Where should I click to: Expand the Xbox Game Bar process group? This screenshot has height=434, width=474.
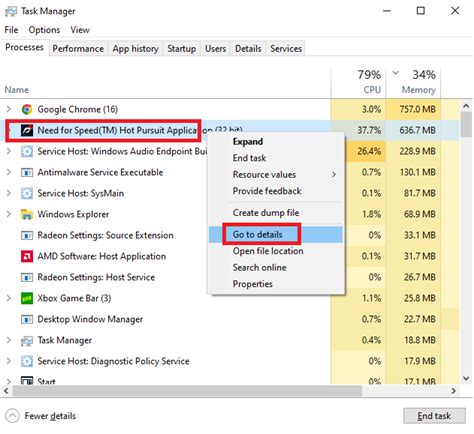(9, 298)
